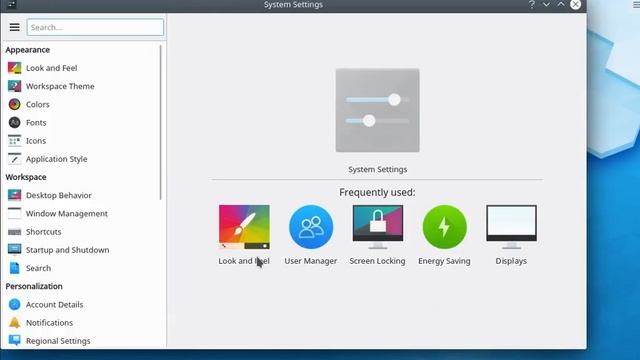The height and width of the screenshot is (360, 640).
Task: Open Screen Locking from Frequently used
Action: 378,227
